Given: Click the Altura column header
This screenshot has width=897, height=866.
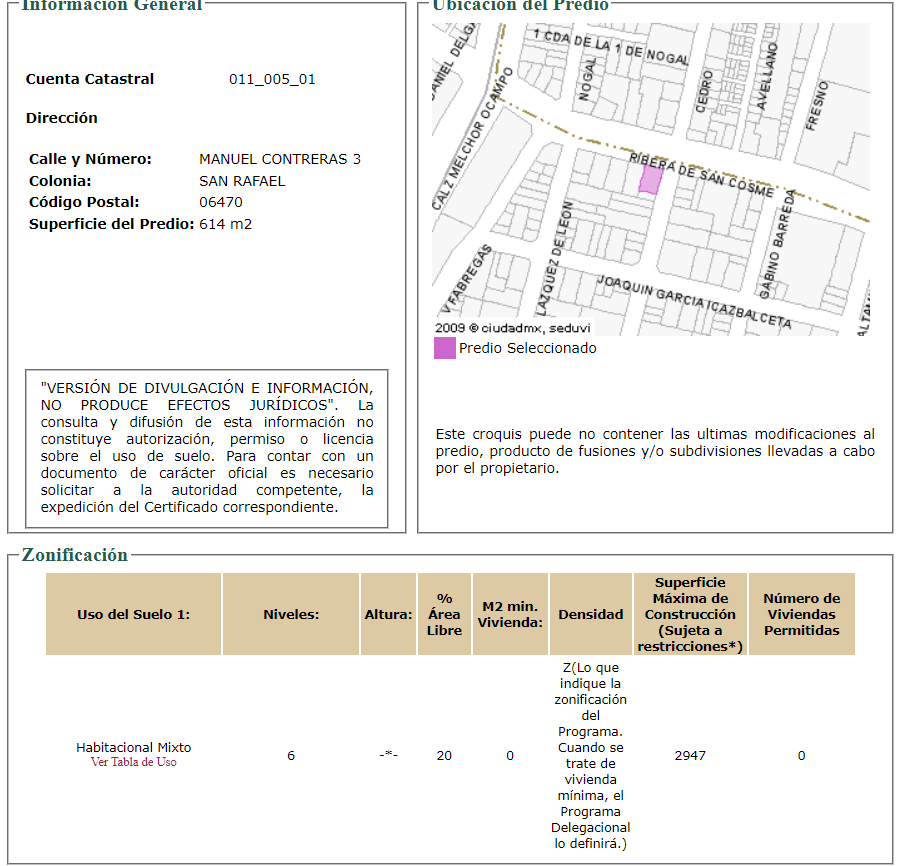Looking at the screenshot, I should tap(388, 614).
